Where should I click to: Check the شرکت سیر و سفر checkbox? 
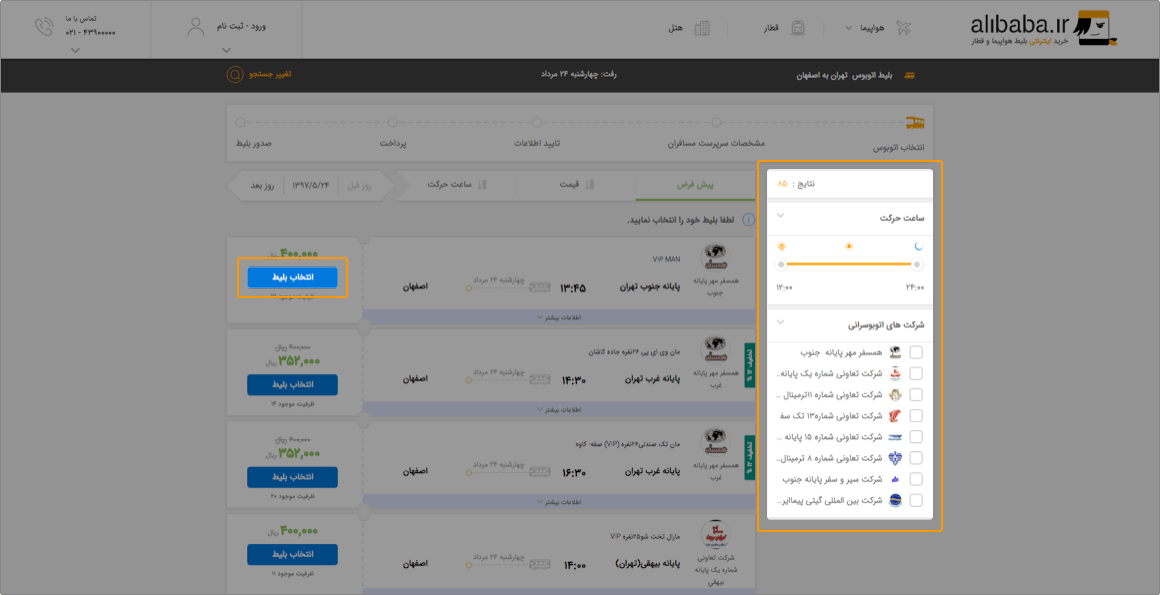(x=916, y=479)
